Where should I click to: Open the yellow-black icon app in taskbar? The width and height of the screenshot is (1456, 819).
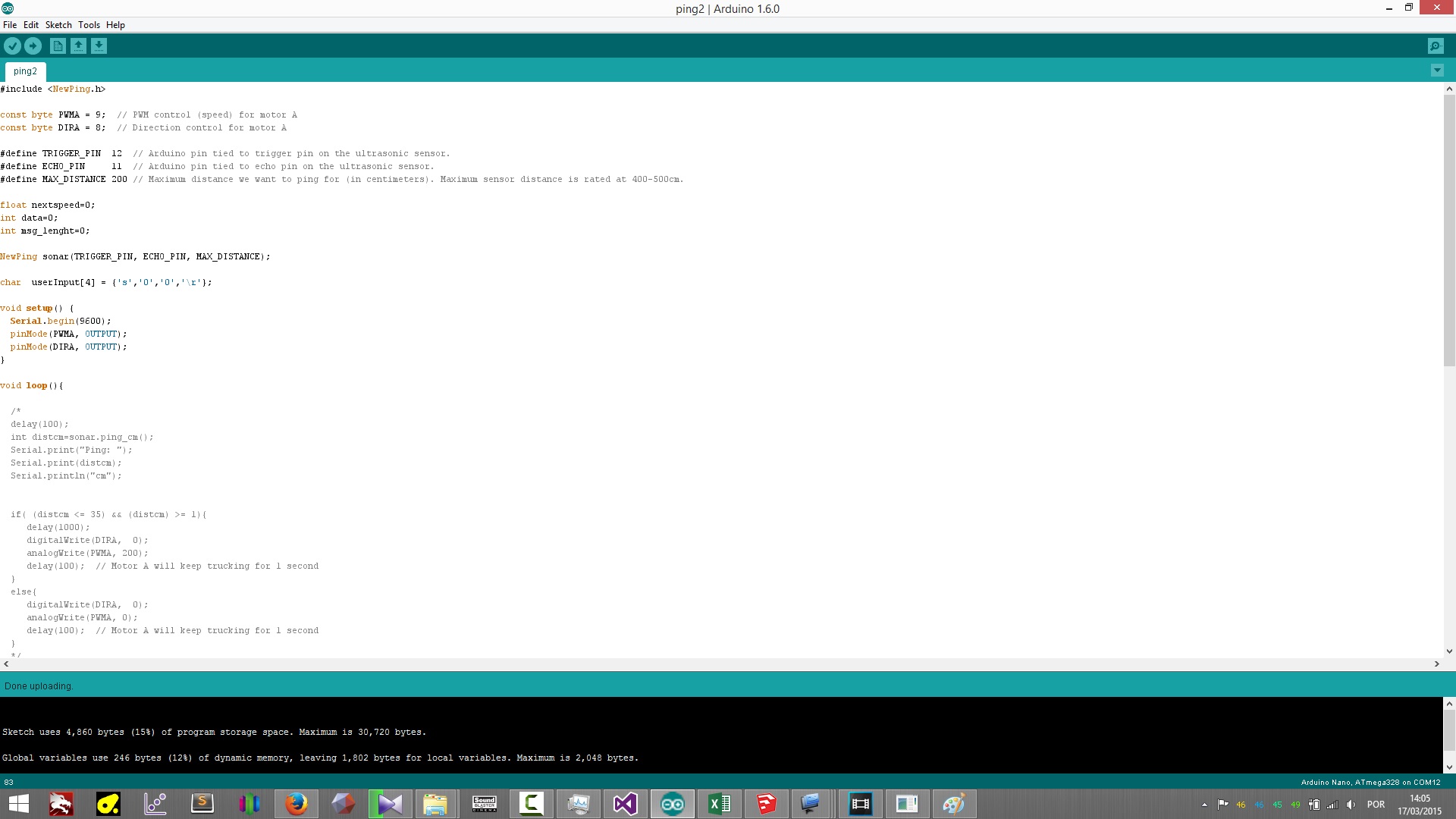click(108, 804)
